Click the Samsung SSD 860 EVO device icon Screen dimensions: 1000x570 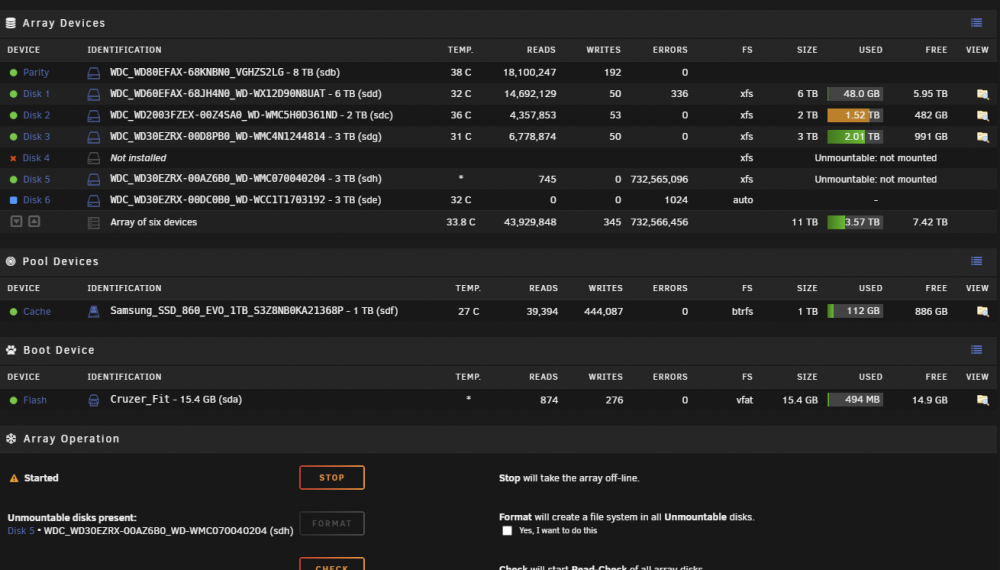click(94, 311)
